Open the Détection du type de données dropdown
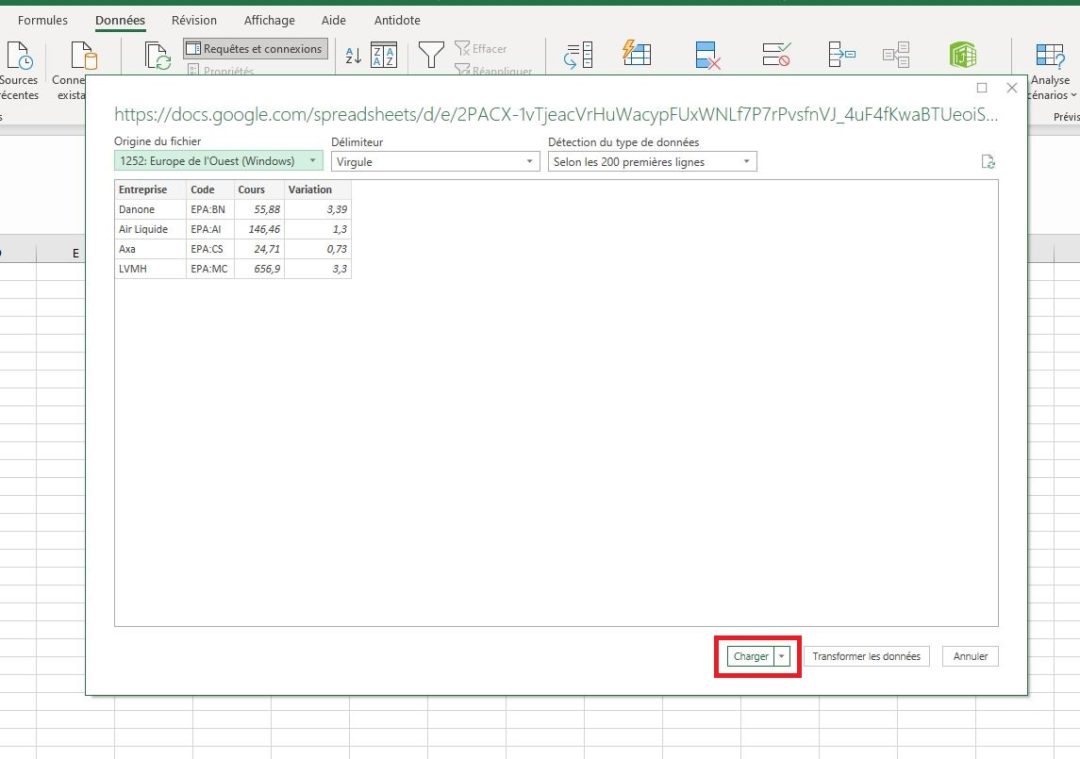This screenshot has width=1080, height=759. click(745, 161)
